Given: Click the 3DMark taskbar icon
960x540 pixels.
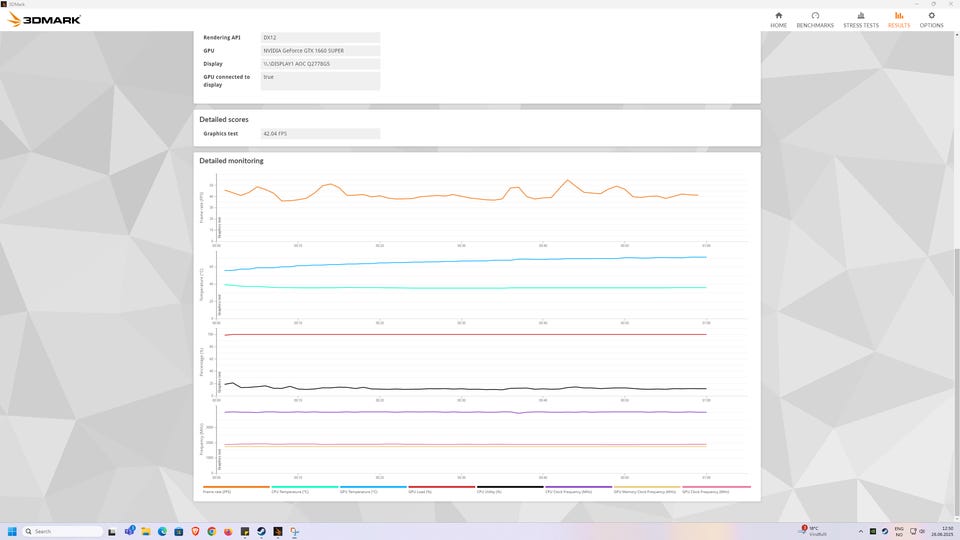Looking at the screenshot, I should tap(278, 531).
